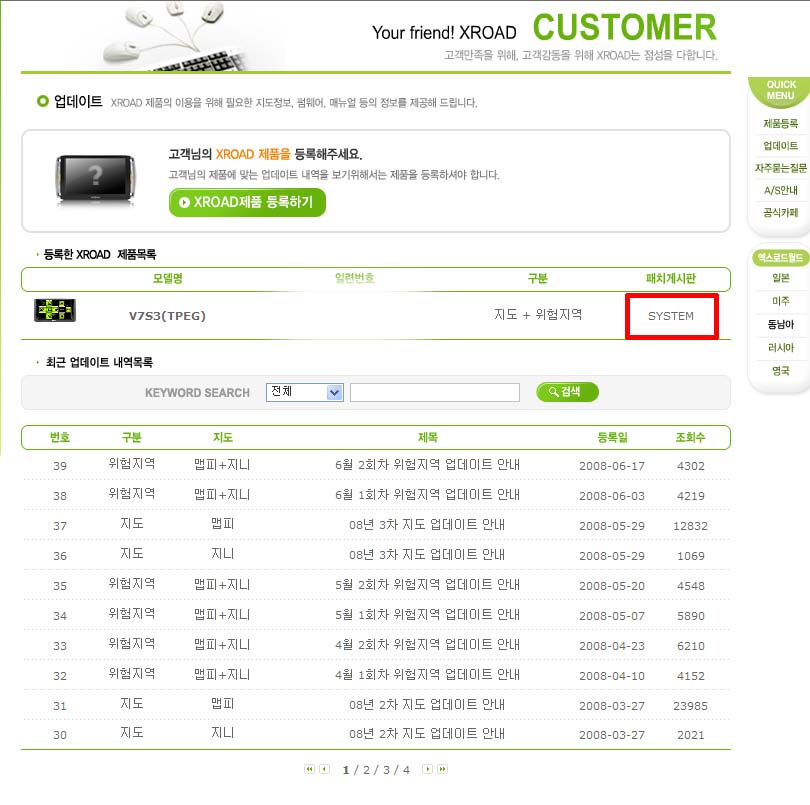Select 동남아 in the 엑스로드월드 menu

(780, 324)
